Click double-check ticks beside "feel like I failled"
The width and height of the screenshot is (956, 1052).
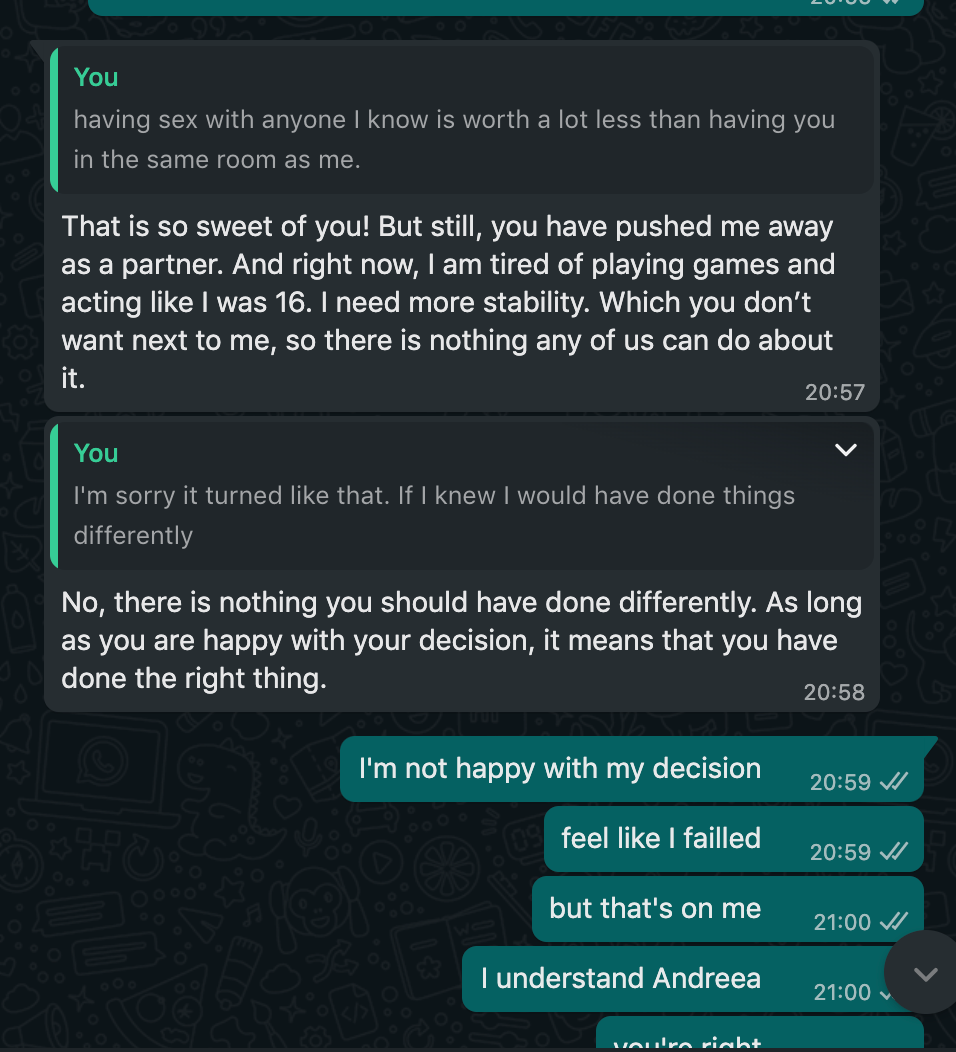coord(894,851)
